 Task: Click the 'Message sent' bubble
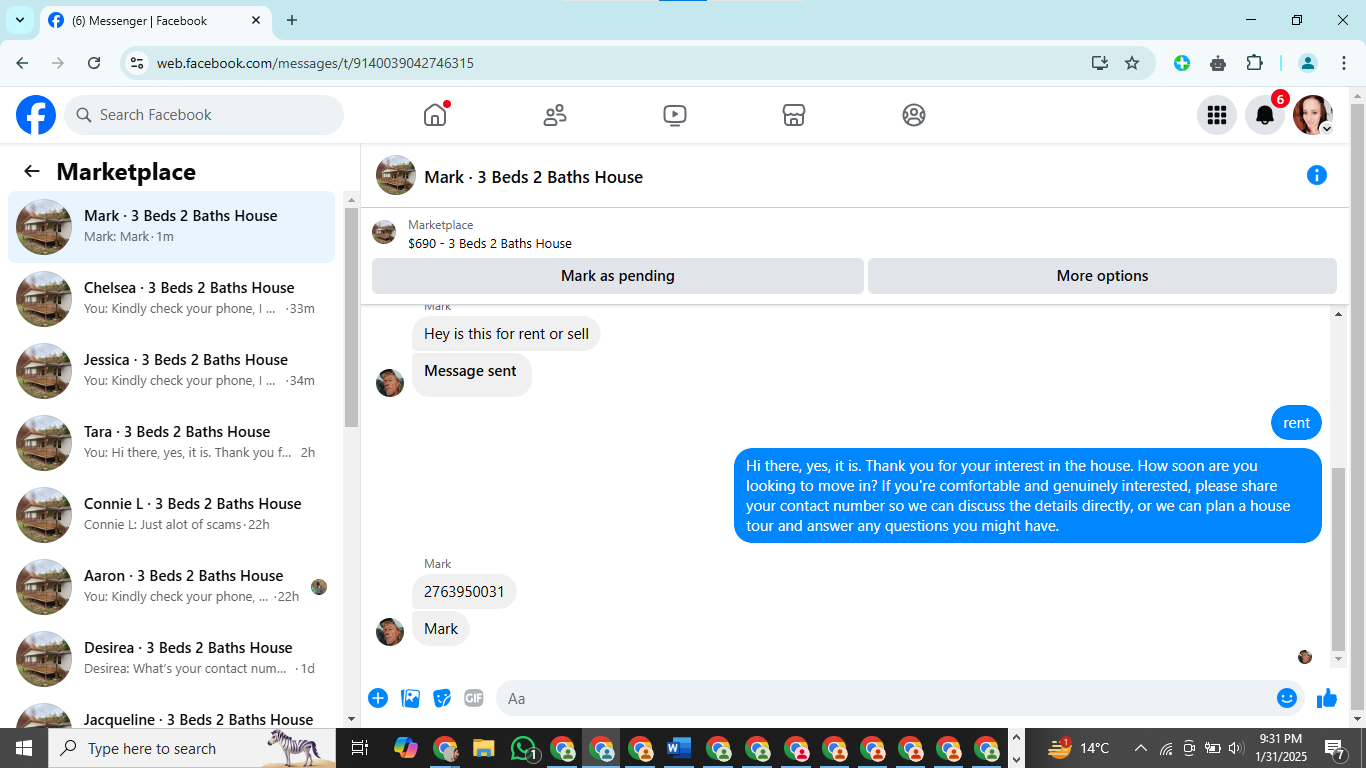point(471,374)
